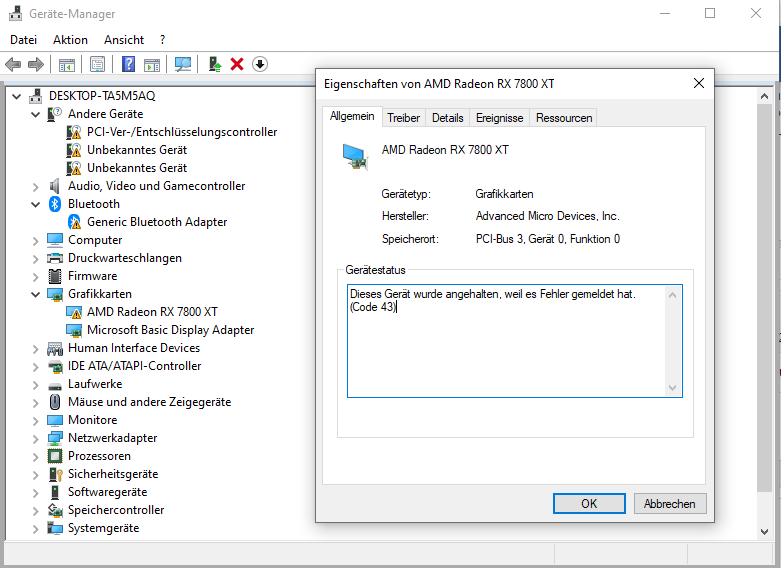Viewport: 781px width, 568px height.
Task: Expand the Systemgeräte category
Action: (x=35, y=529)
